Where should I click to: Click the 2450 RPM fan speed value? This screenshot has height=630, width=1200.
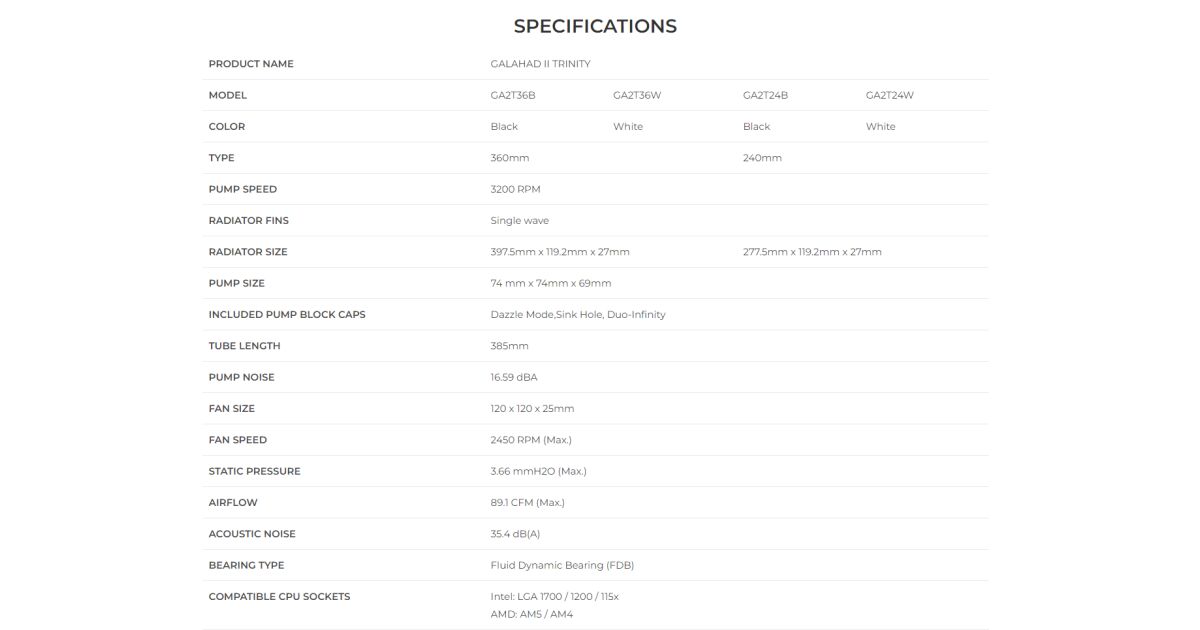point(531,440)
